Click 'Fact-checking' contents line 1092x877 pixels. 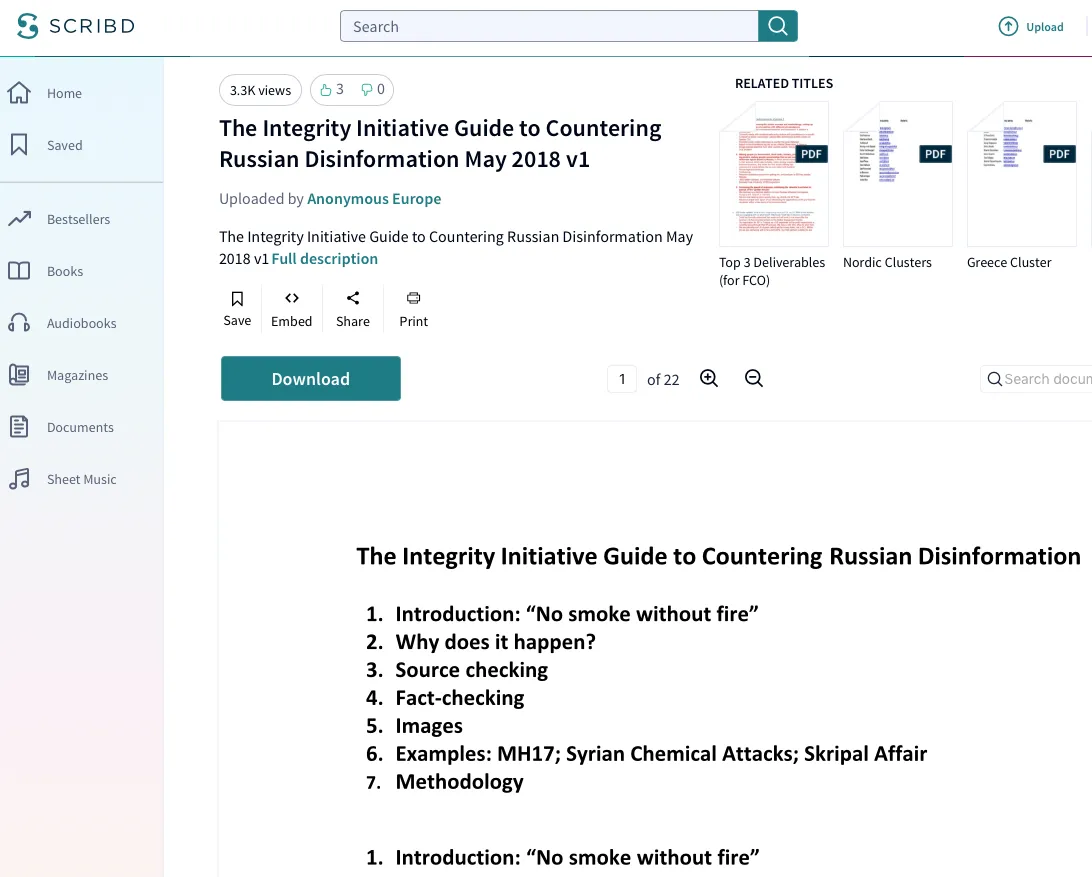(x=460, y=697)
